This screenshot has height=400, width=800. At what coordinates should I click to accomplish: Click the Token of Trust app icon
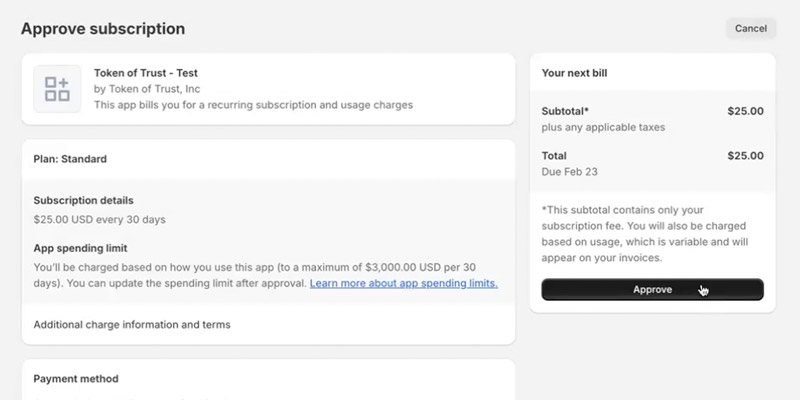[57, 89]
